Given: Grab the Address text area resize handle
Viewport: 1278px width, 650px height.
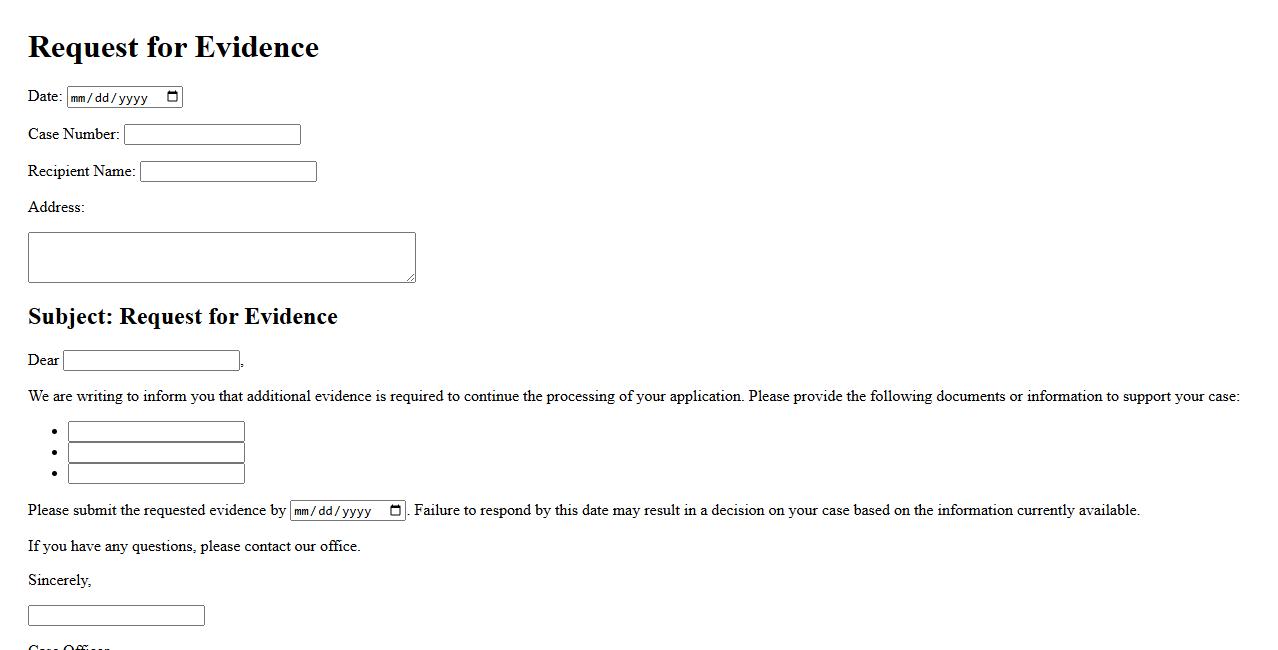Looking at the screenshot, I should (410, 277).
